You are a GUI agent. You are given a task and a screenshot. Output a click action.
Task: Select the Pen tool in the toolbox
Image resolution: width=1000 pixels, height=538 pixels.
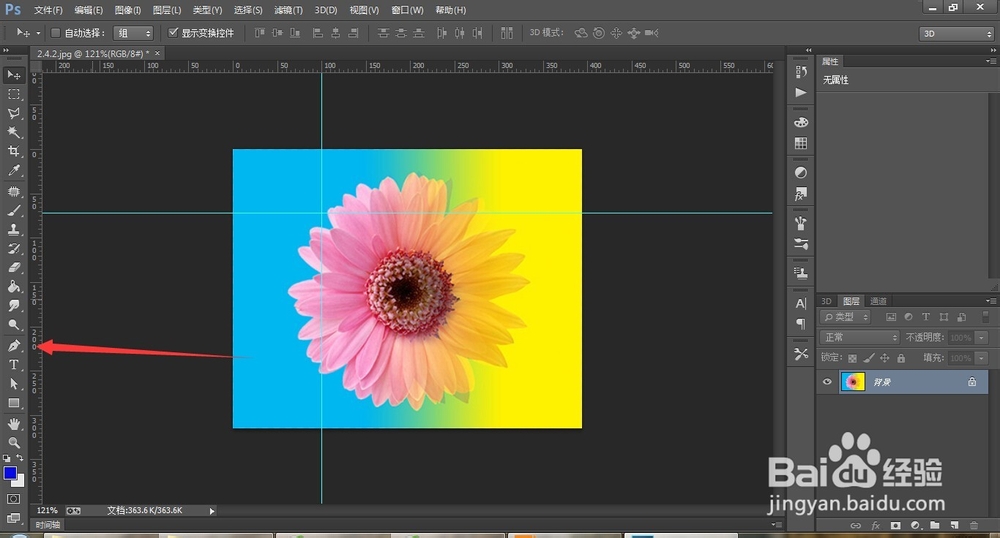(x=14, y=345)
